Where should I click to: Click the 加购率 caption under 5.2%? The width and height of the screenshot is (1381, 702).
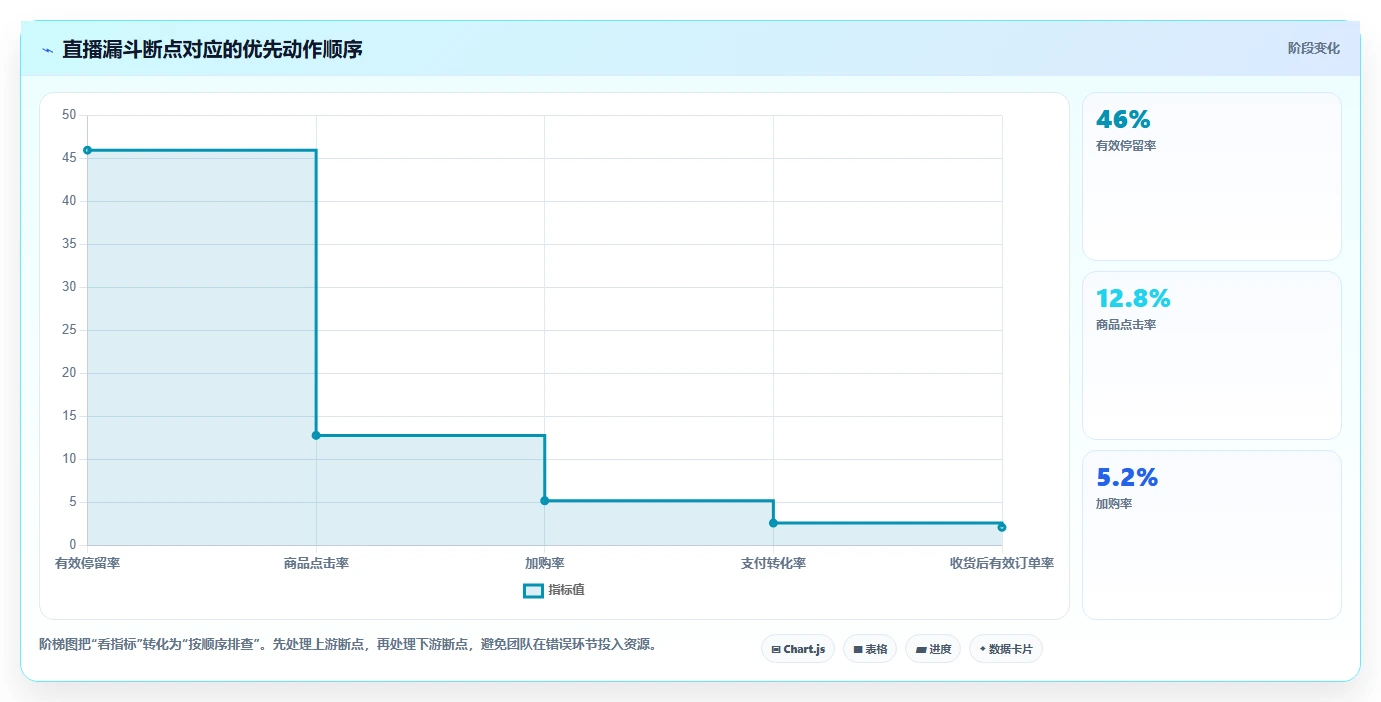1114,504
